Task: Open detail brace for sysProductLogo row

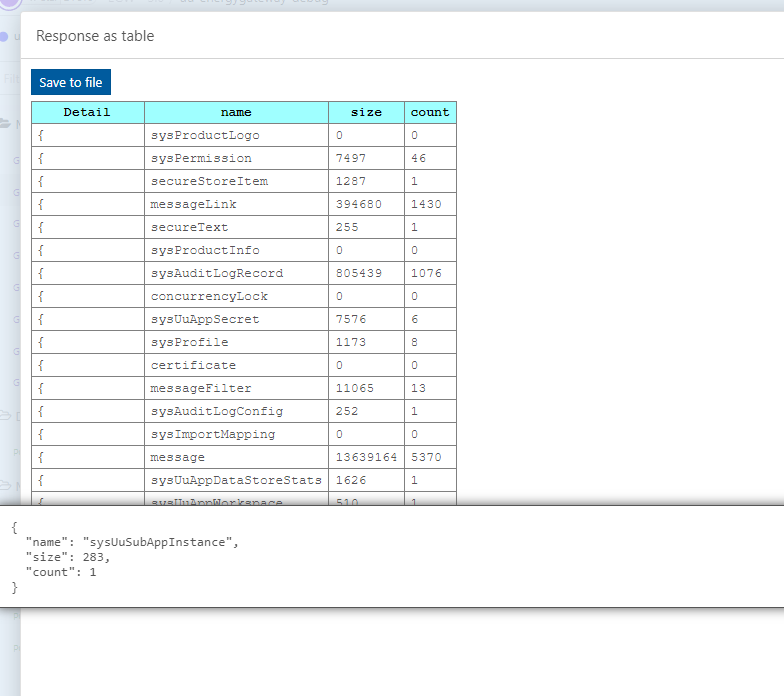Action: [41, 135]
